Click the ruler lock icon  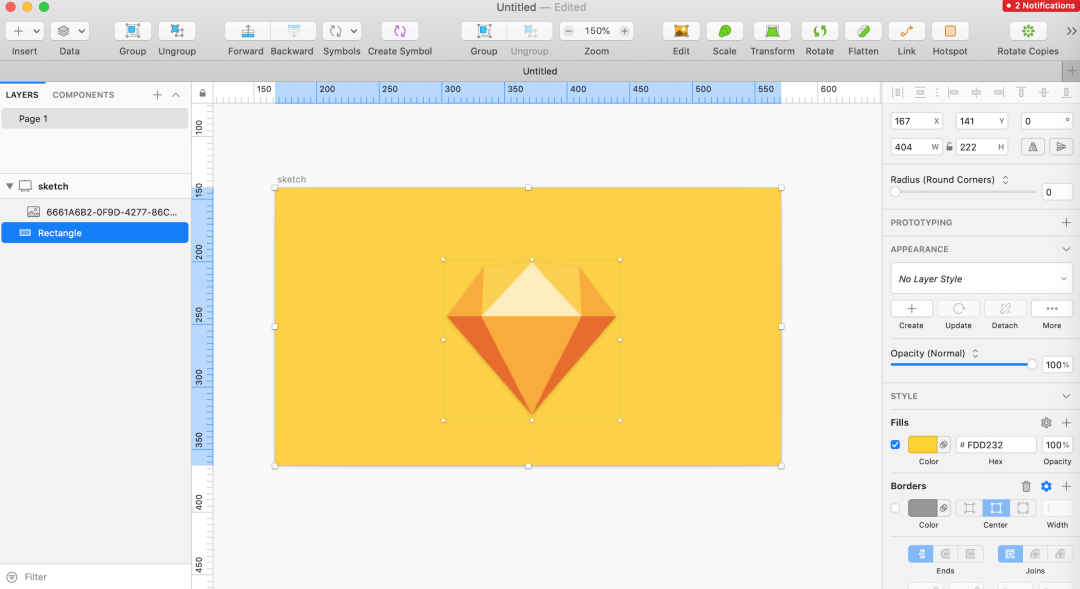click(x=202, y=93)
